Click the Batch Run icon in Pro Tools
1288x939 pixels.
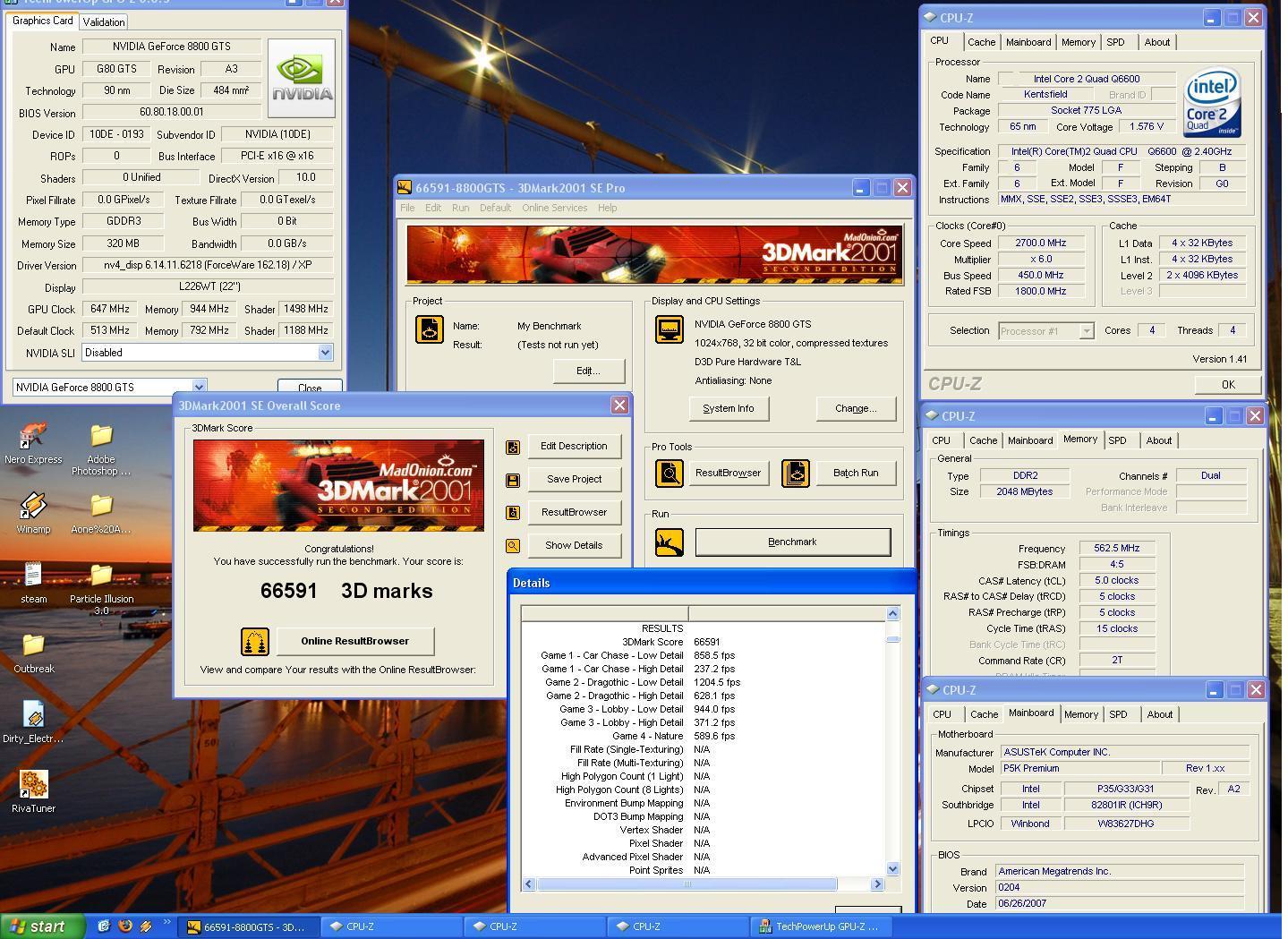point(796,473)
